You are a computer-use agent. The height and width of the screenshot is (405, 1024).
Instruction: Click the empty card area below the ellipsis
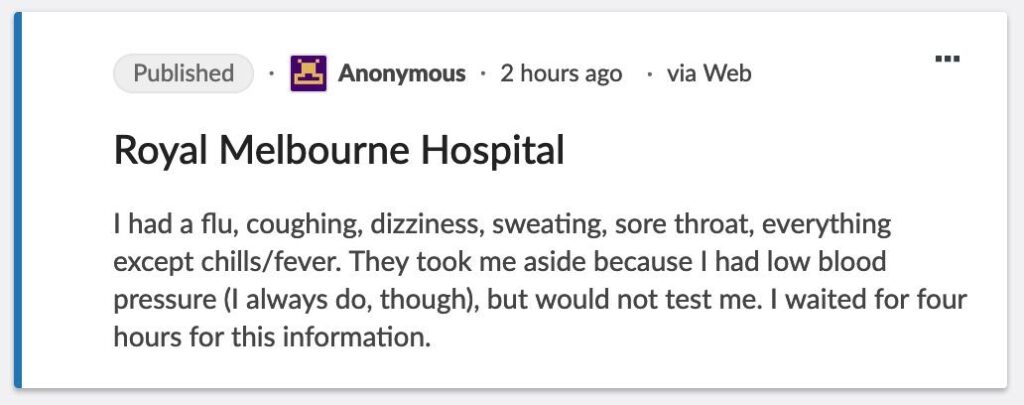pyautogui.click(x=946, y=150)
